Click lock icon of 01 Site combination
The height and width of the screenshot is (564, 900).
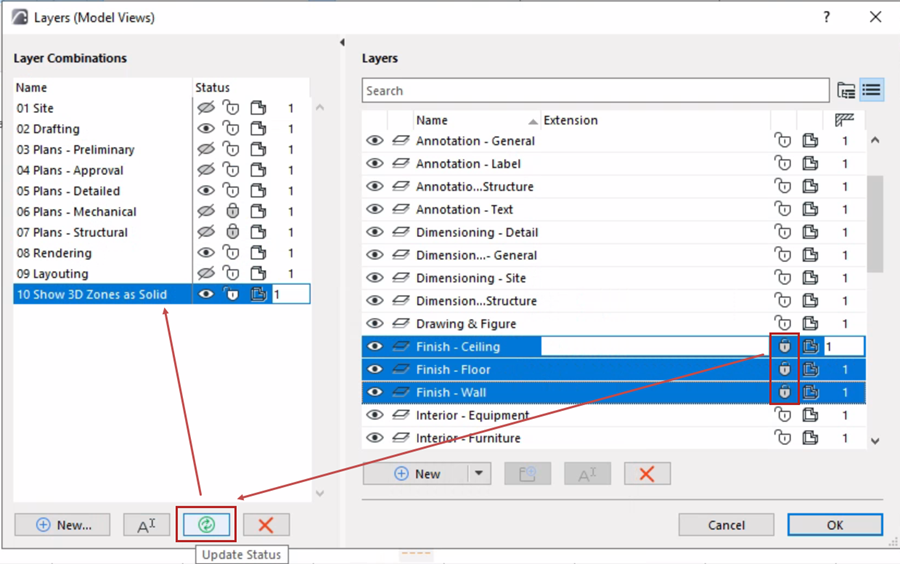tap(231, 108)
